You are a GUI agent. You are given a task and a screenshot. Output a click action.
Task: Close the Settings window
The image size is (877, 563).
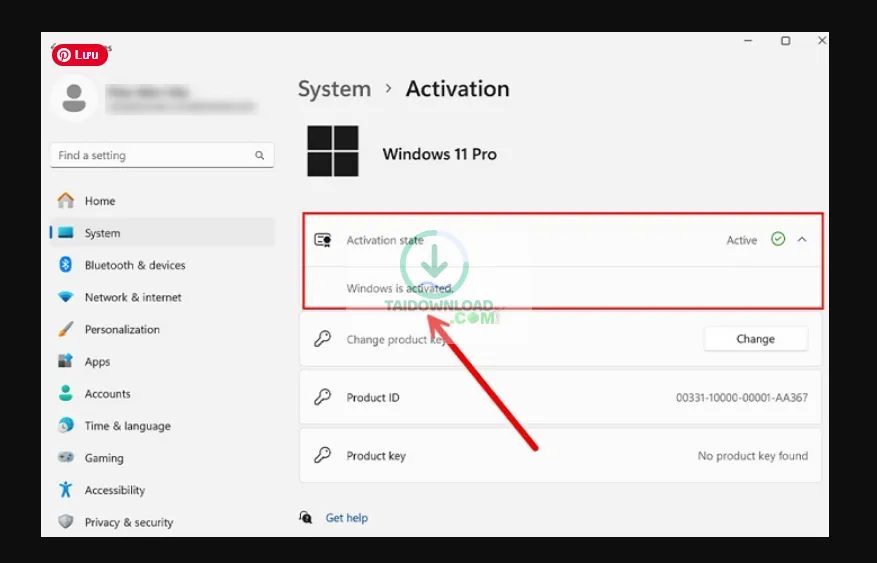tap(822, 41)
